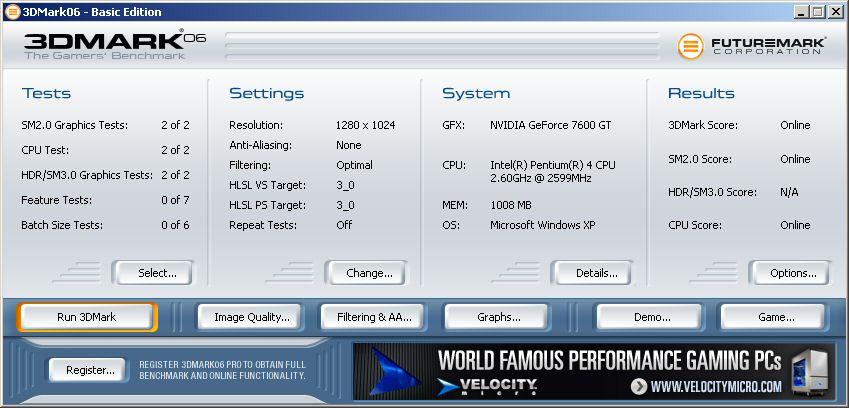Click the Filtering value Optimal
Image resolution: width=849 pixels, height=408 pixels.
tap(355, 165)
